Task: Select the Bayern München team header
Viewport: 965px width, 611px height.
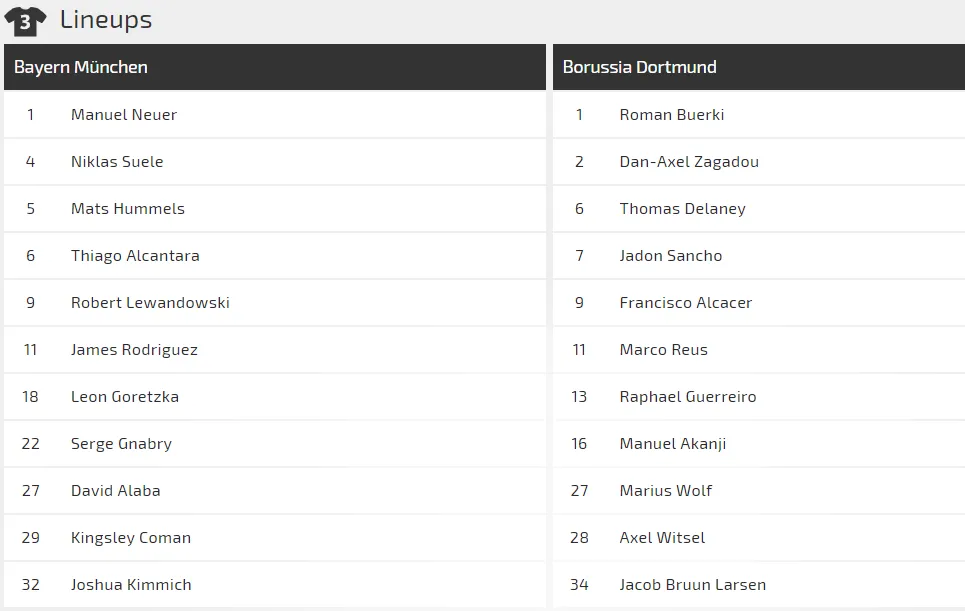Action: coord(81,67)
